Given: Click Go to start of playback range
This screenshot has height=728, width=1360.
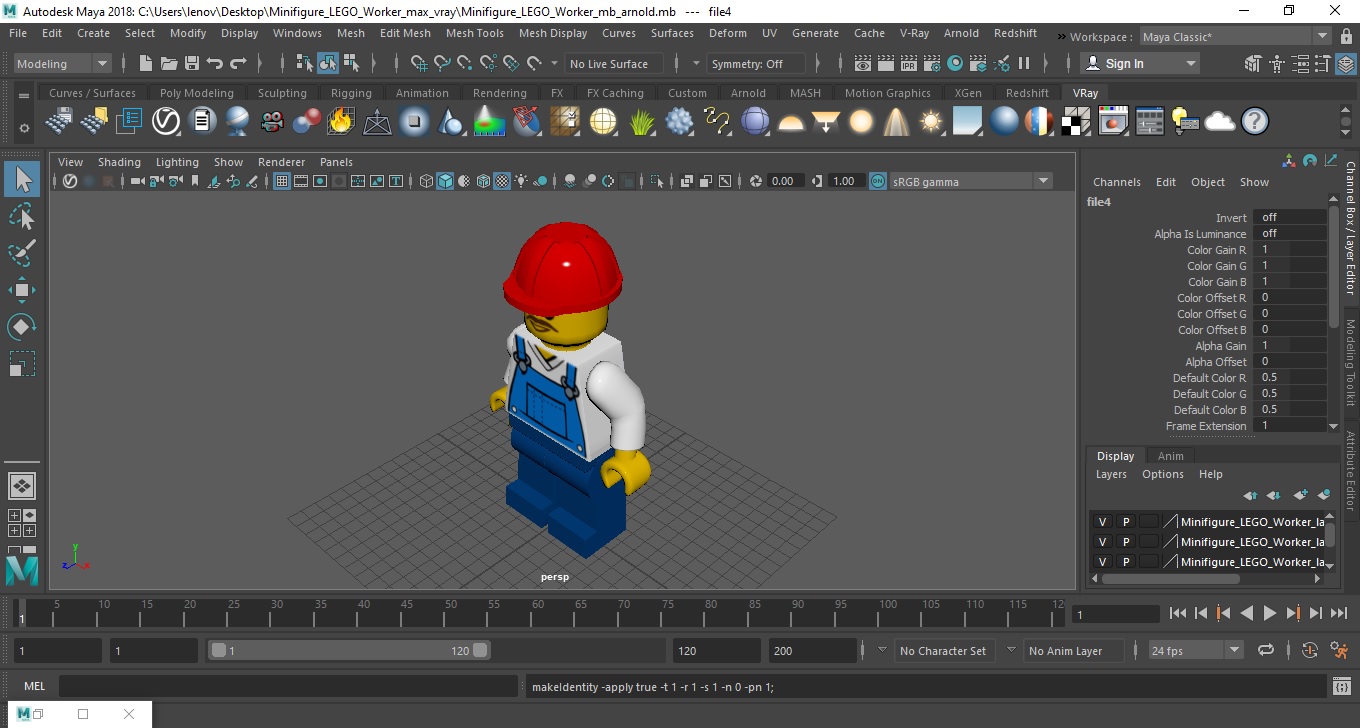Looking at the screenshot, I should (x=1177, y=613).
